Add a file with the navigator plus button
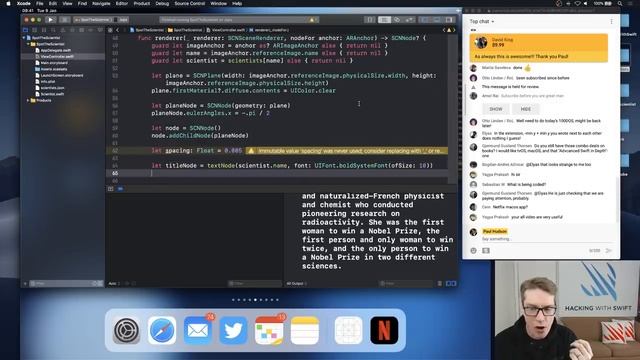640x360 pixels. [25, 283]
